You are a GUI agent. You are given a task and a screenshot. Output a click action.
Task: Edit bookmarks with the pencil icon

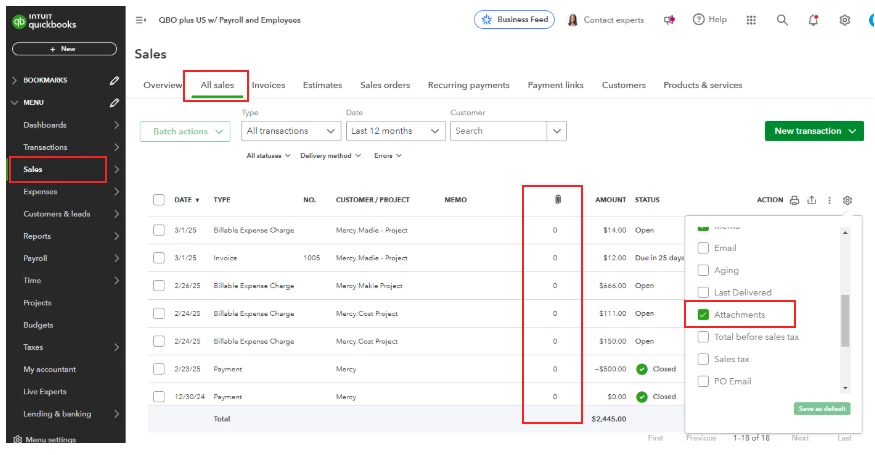click(114, 80)
